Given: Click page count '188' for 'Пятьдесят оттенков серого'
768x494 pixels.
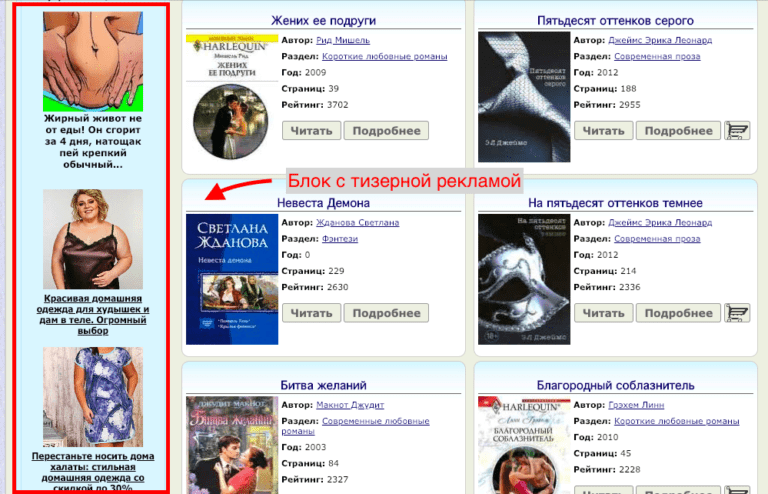Looking at the screenshot, I should click(x=628, y=89).
